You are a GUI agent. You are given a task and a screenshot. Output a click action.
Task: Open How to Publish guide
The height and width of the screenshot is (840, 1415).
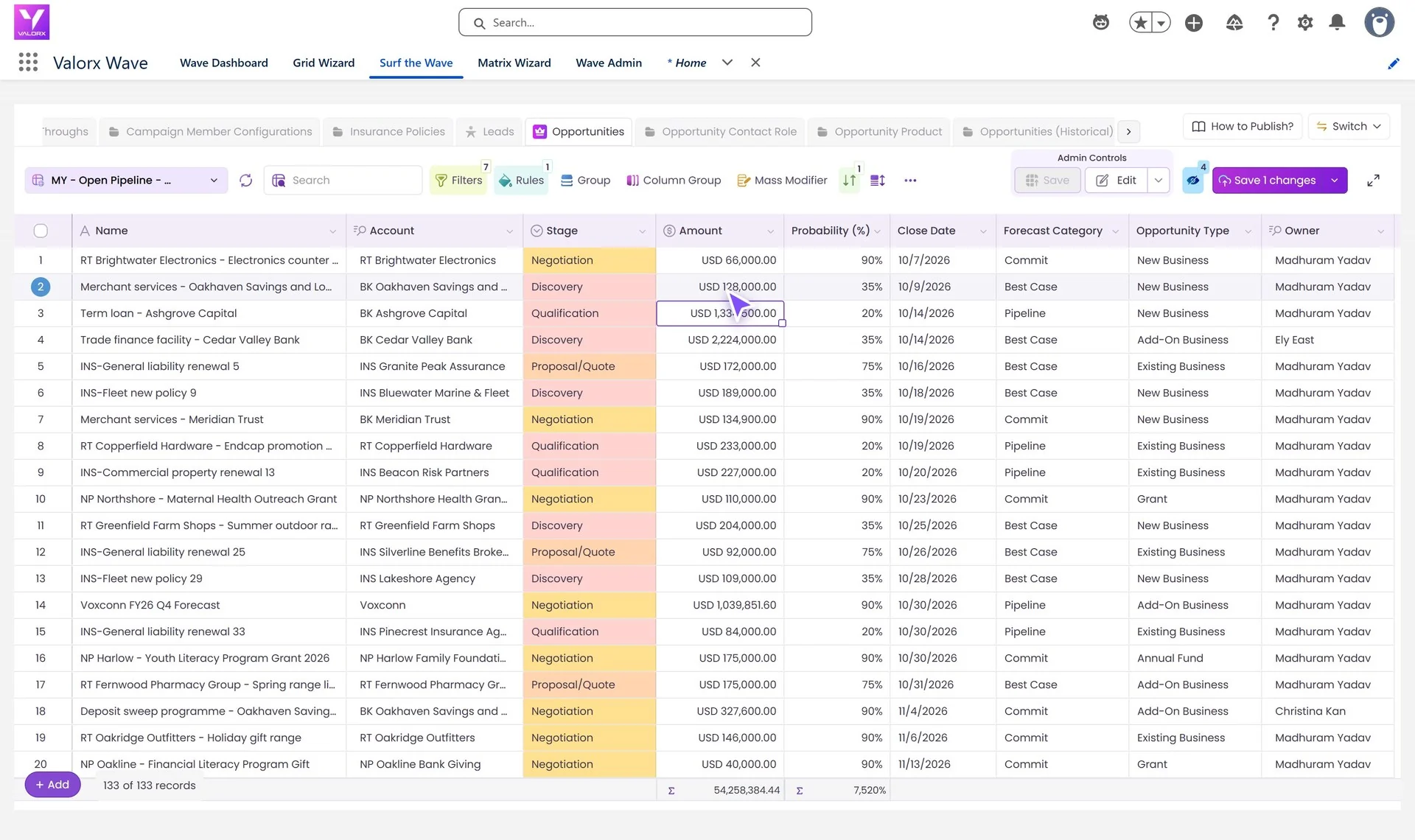point(1243,126)
